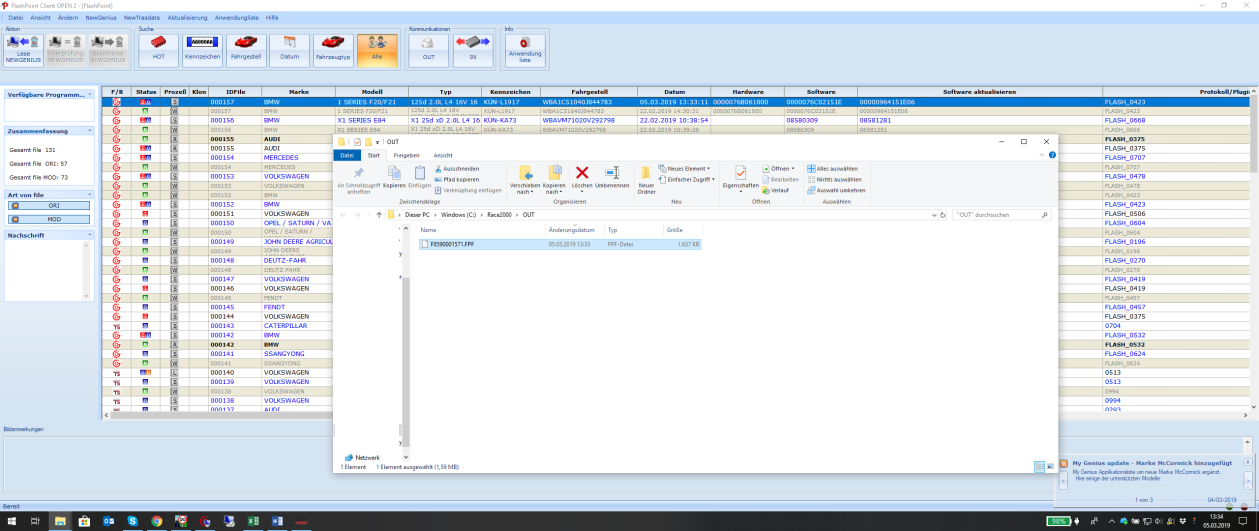
Task: Toggle ORI file type filter
Action: tap(49, 206)
